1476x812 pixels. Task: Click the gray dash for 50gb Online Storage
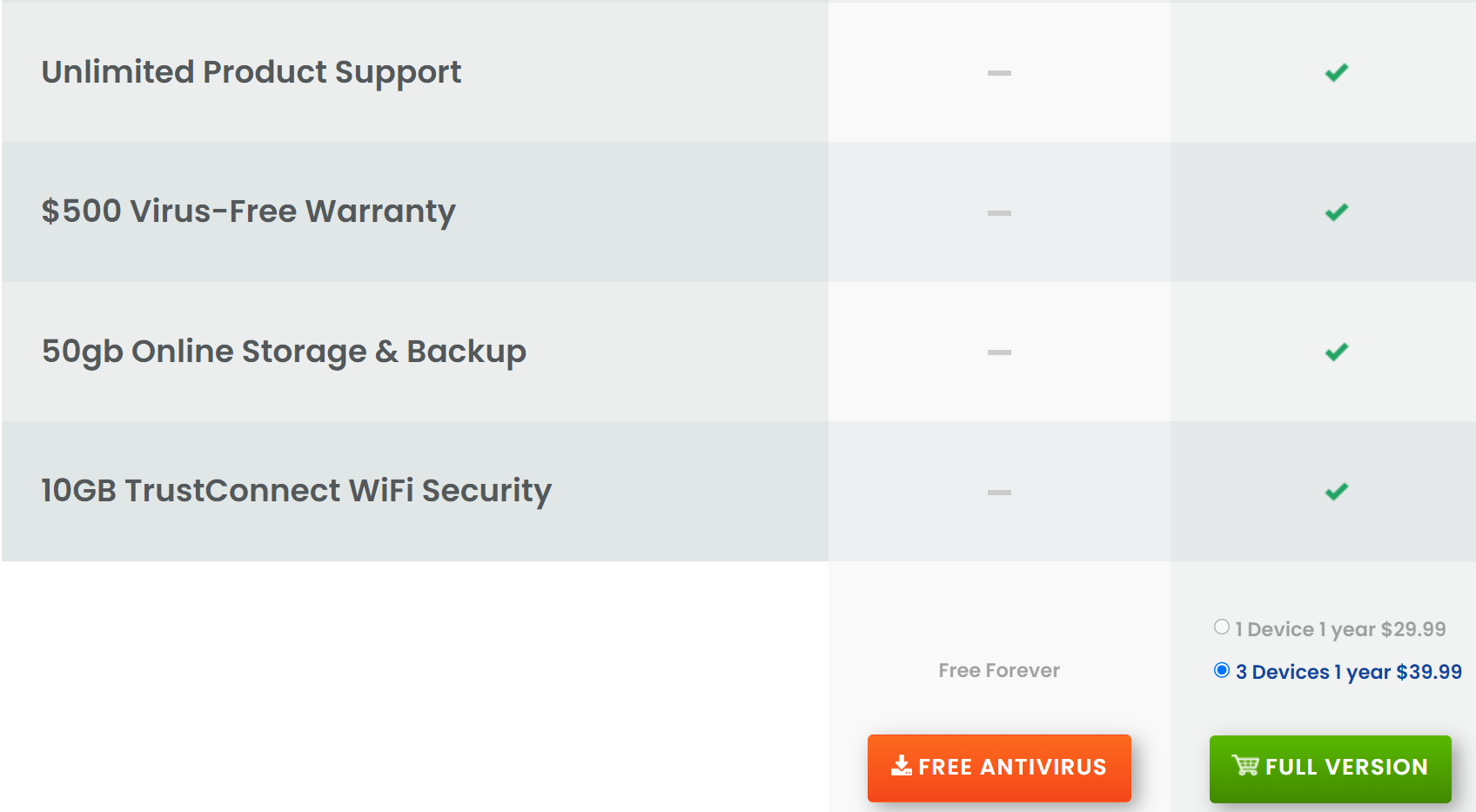click(999, 352)
